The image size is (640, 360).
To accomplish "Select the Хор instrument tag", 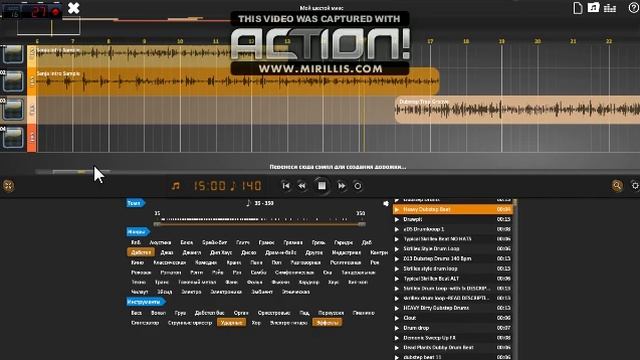I will pyautogui.click(x=256, y=323).
